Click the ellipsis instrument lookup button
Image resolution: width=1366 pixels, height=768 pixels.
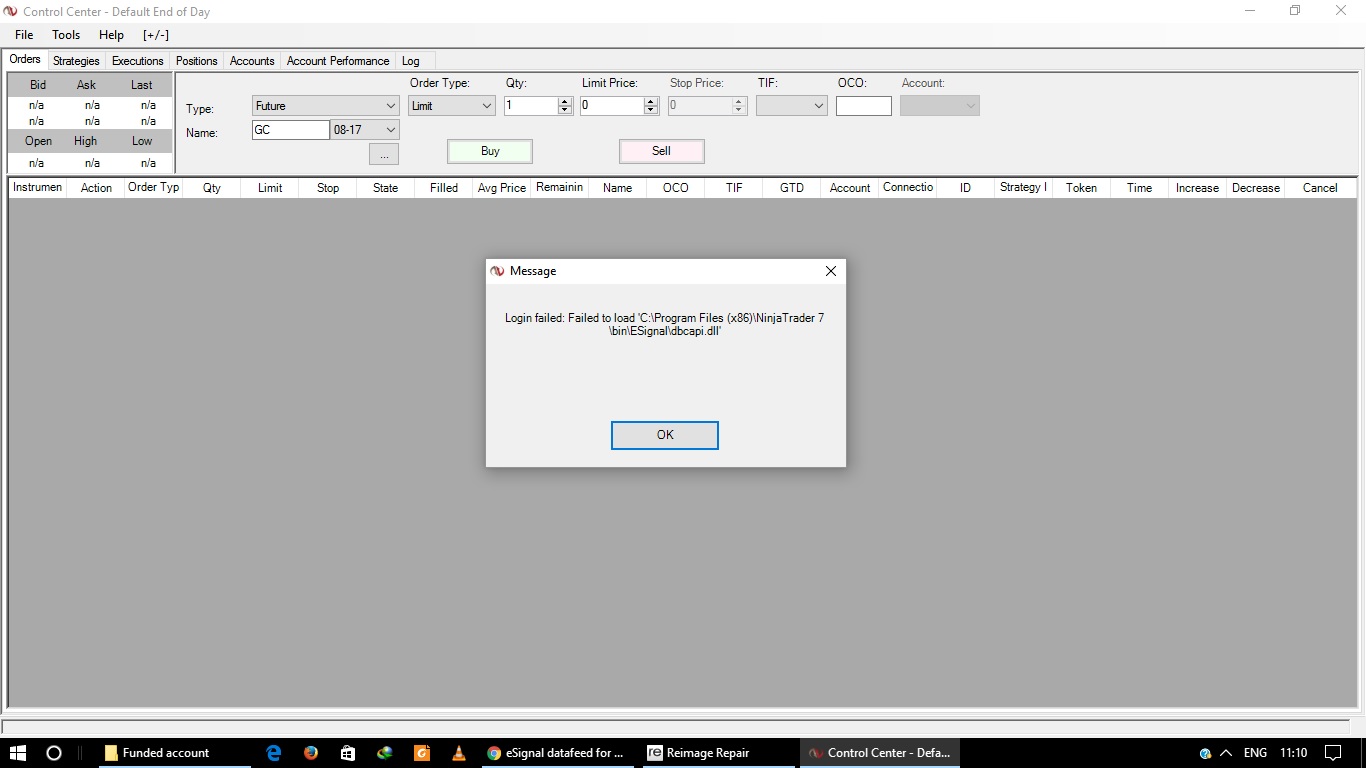tap(384, 154)
